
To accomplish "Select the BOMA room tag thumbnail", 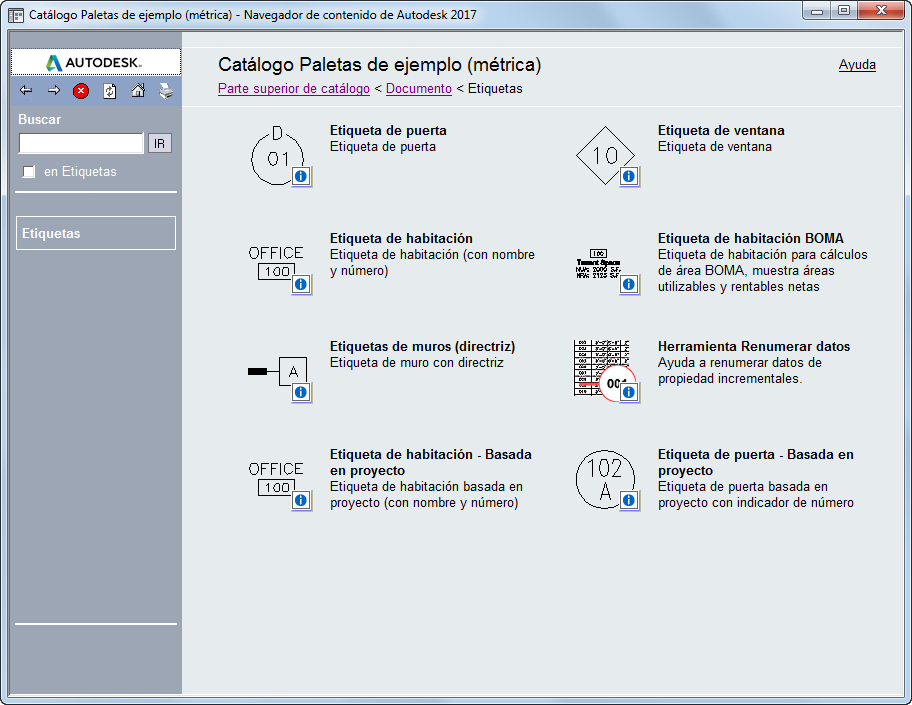I will click(599, 264).
